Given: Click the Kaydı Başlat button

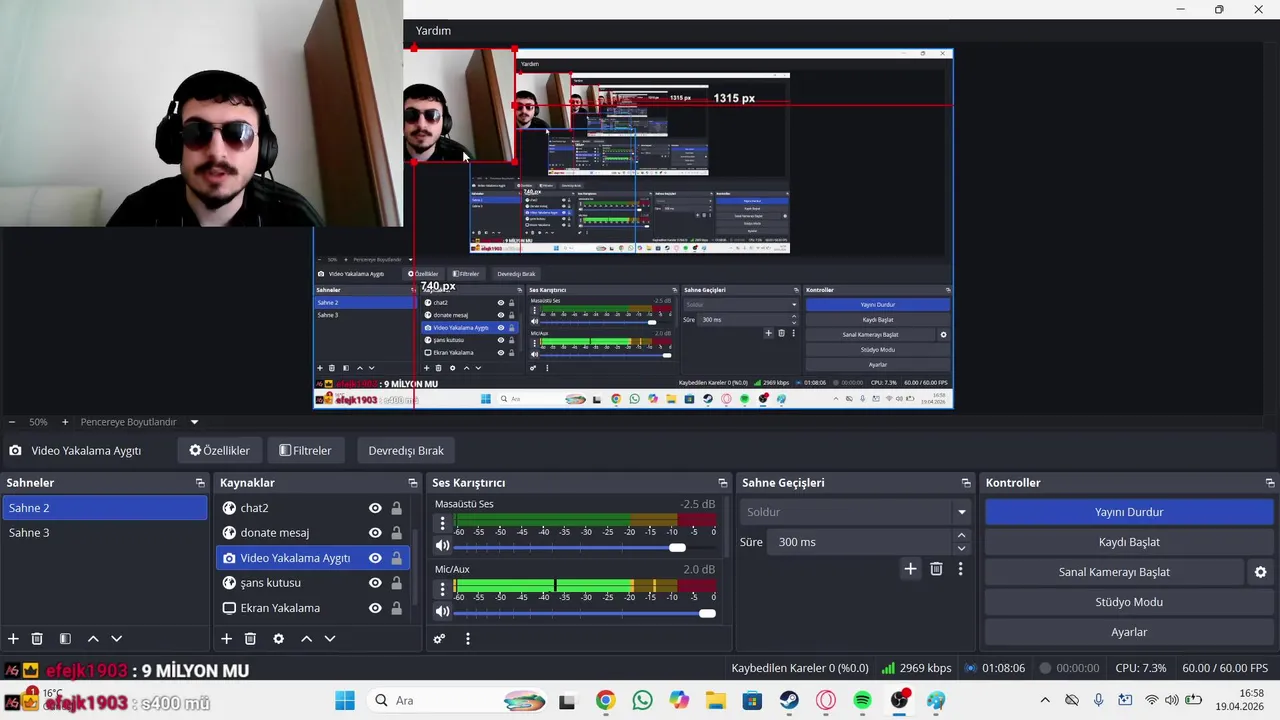Looking at the screenshot, I should click(x=1129, y=542).
